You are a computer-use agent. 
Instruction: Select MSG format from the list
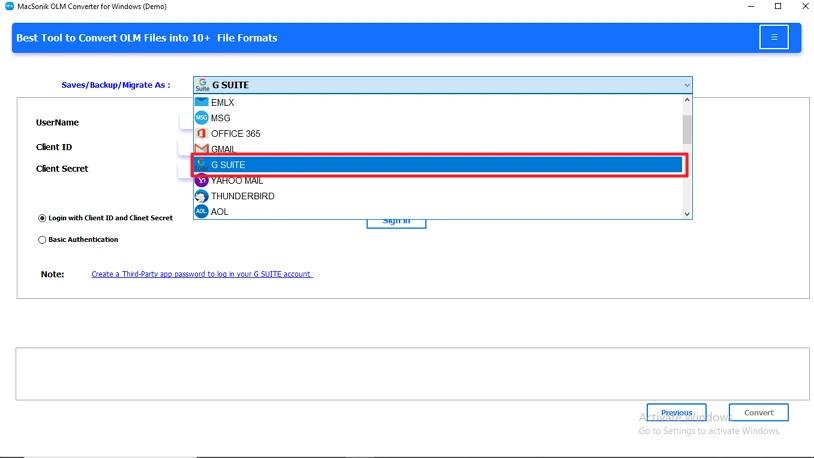coord(438,118)
